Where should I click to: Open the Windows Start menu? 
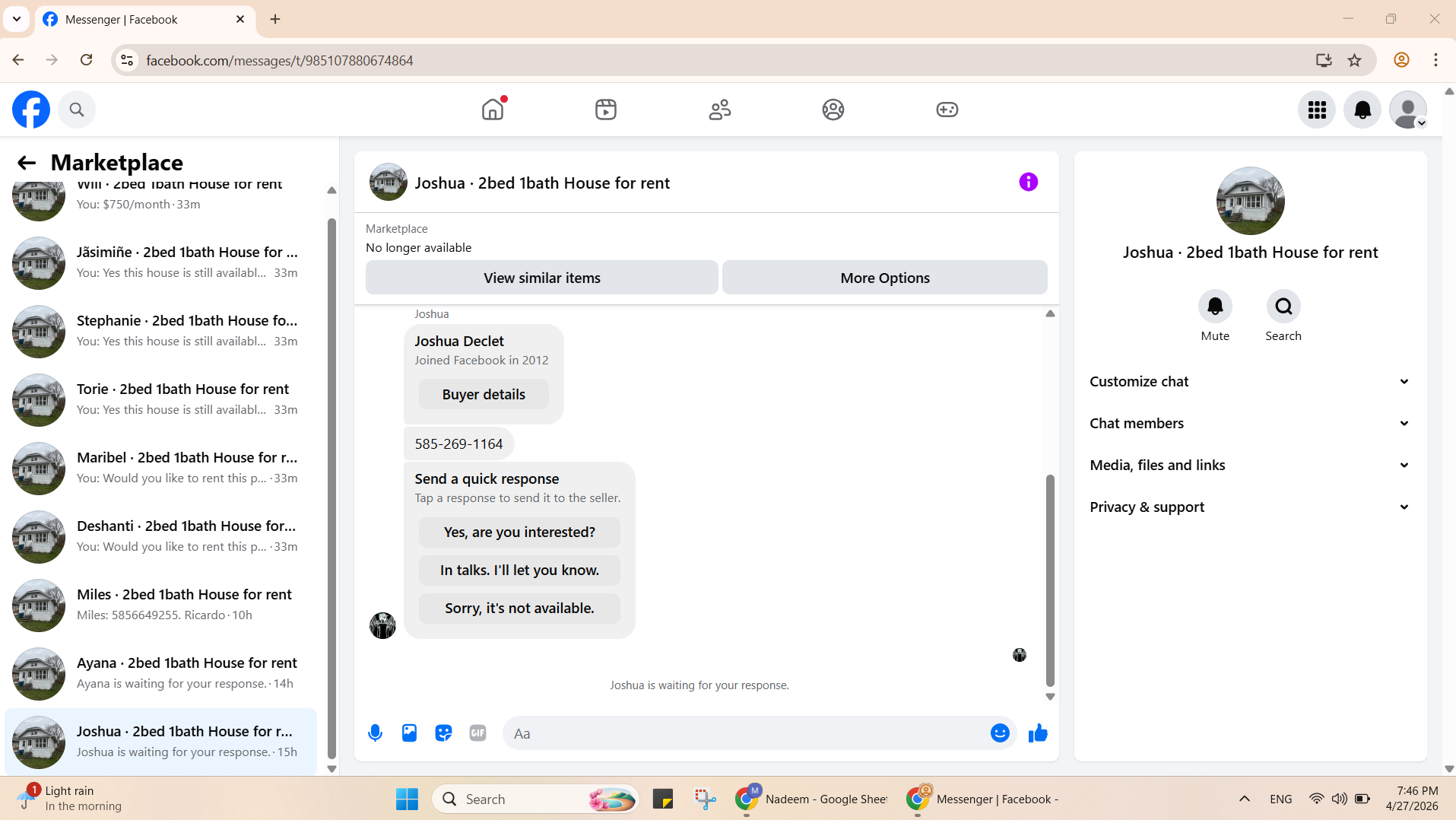[407, 799]
